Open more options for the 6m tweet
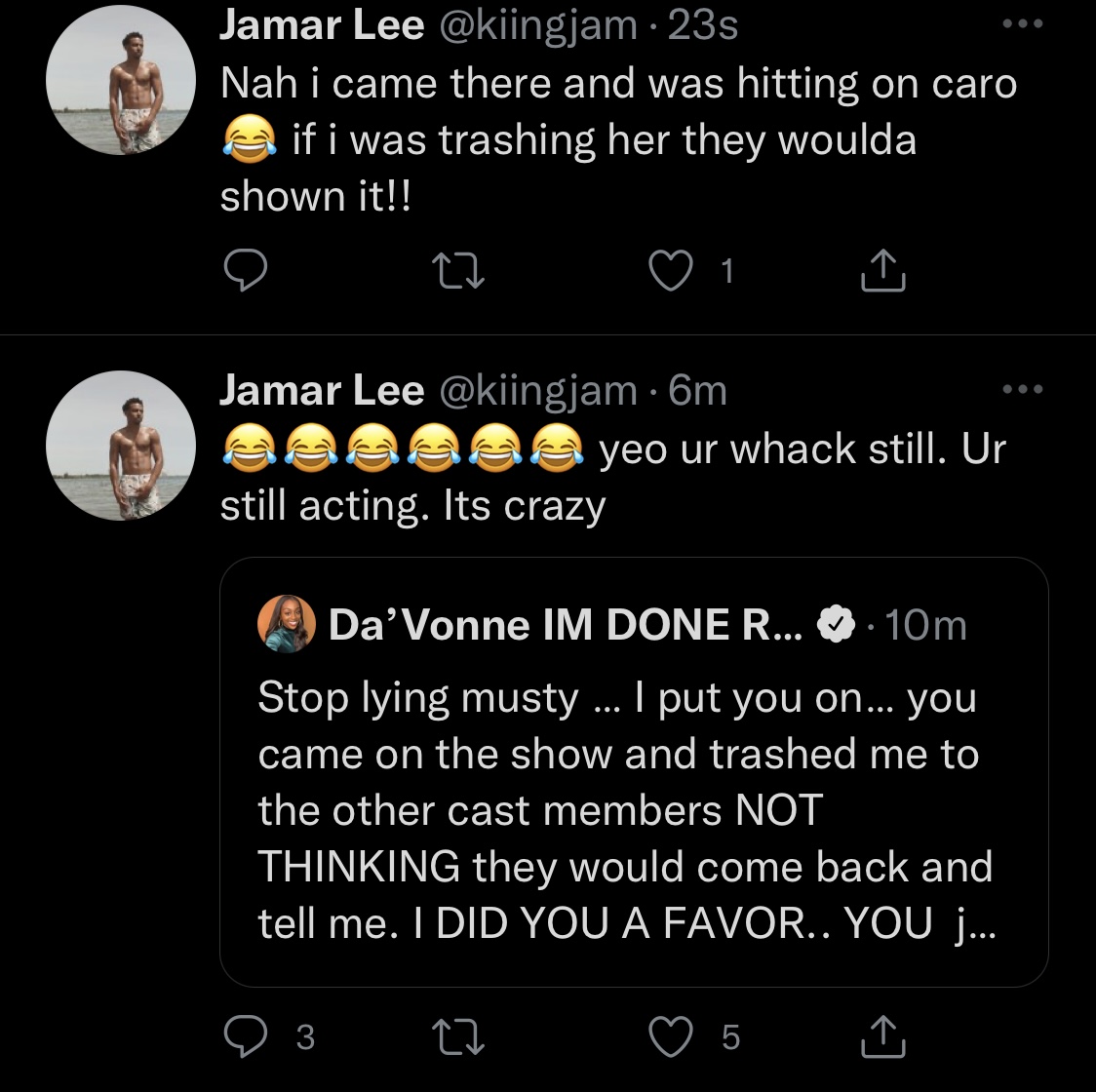1096x1092 pixels. (1023, 389)
